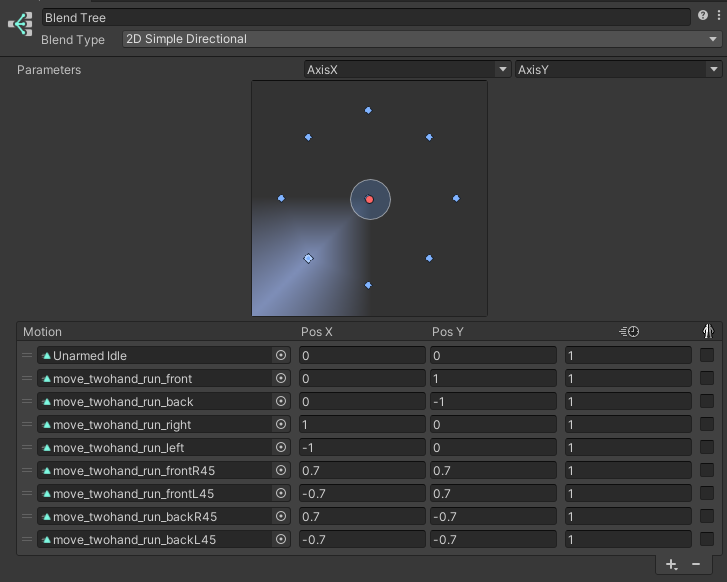Image resolution: width=727 pixels, height=582 pixels.
Task: Toggle mirror checkbox for move_twohand_run_frontL45
Action: (x=707, y=493)
